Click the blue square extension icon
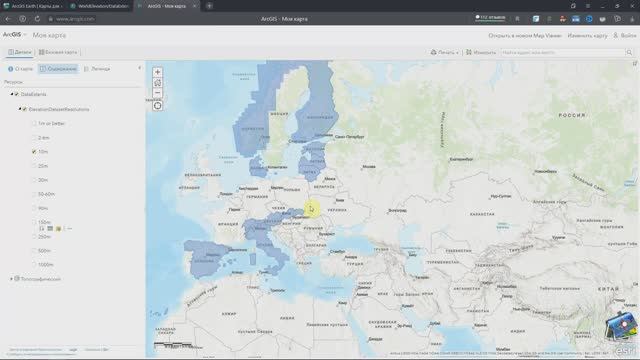Image resolution: width=640 pixels, height=360 pixels. (536, 19)
